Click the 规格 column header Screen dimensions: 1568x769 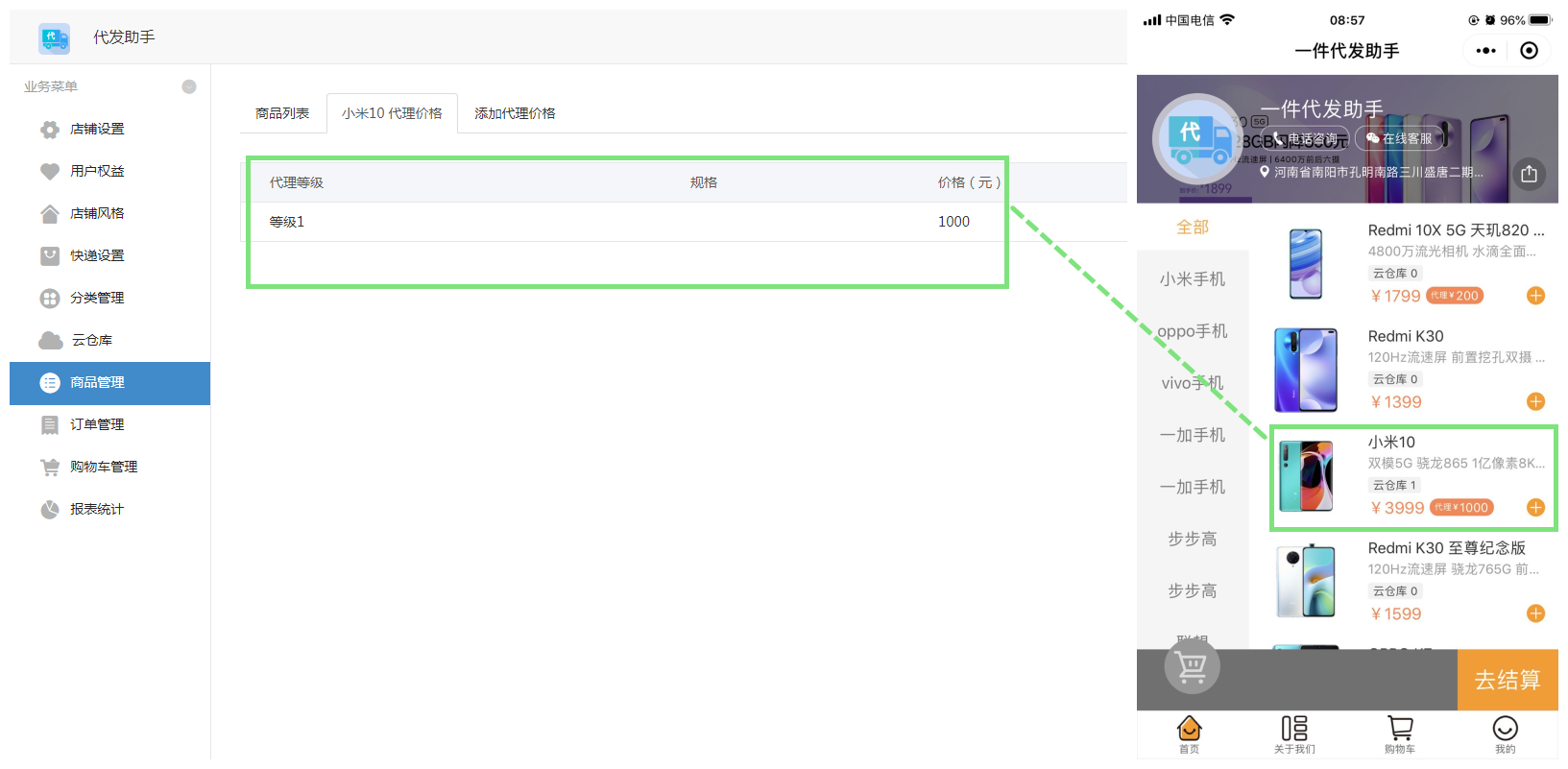704,182
